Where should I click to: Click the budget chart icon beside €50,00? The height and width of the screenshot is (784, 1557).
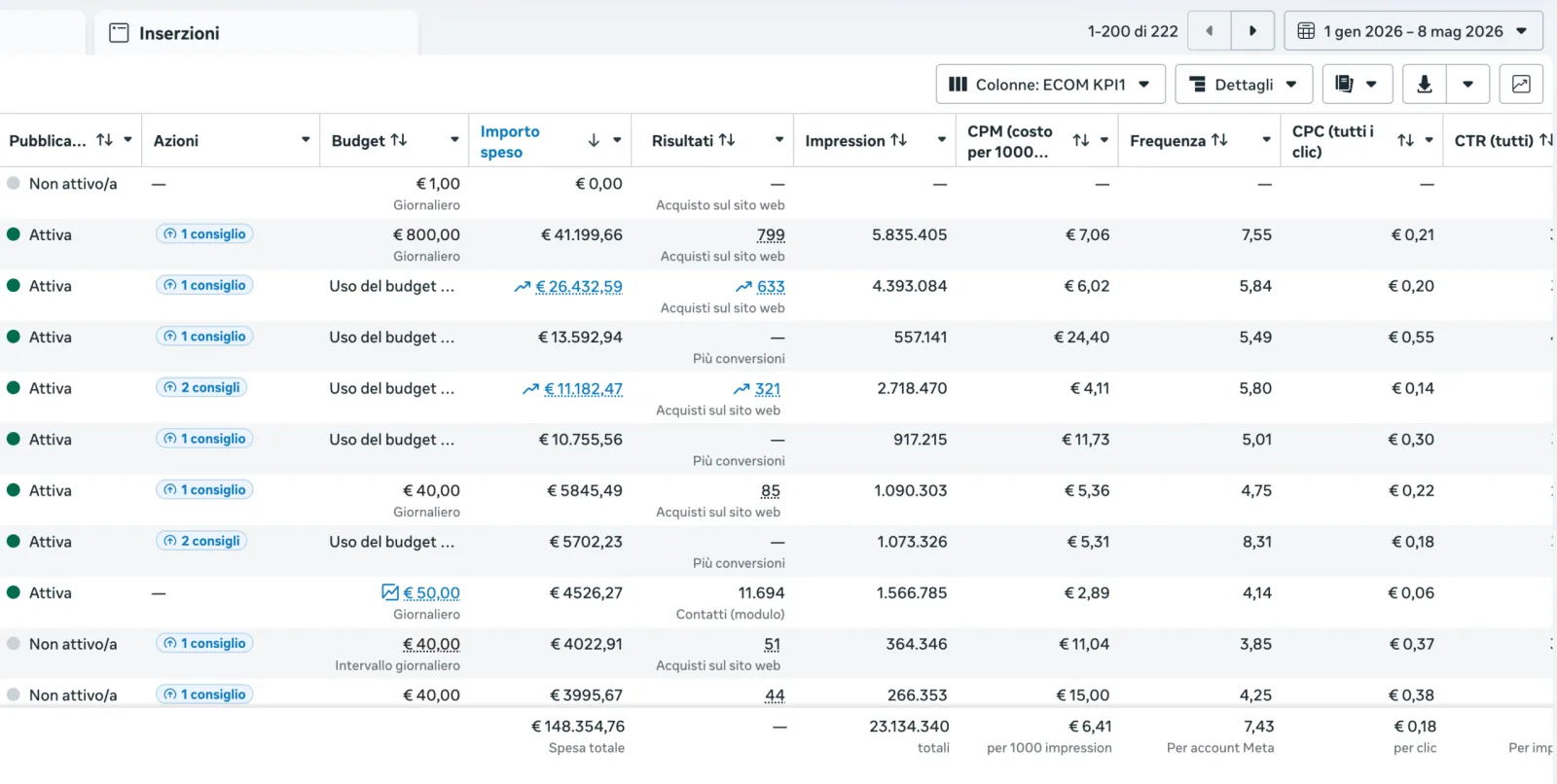(x=390, y=591)
